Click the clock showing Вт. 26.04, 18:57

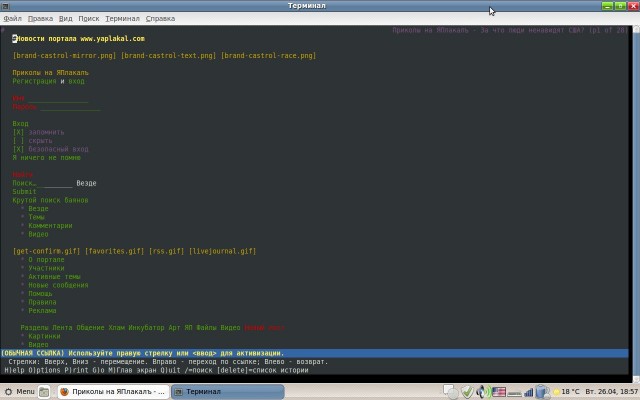tap(612, 391)
